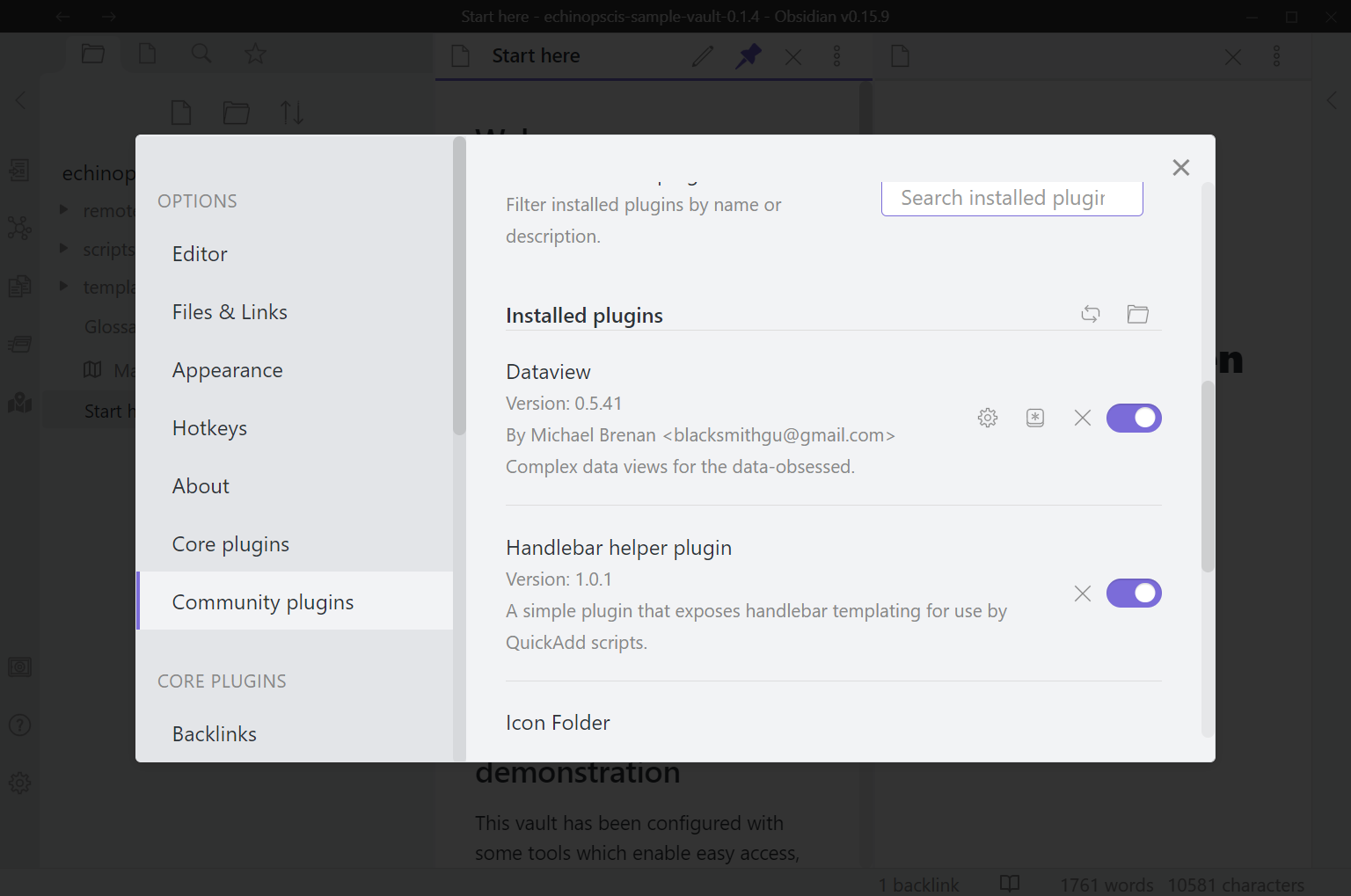Uninstall Dataview with its X icon
The width and height of the screenshot is (1351, 896).
coord(1083,418)
